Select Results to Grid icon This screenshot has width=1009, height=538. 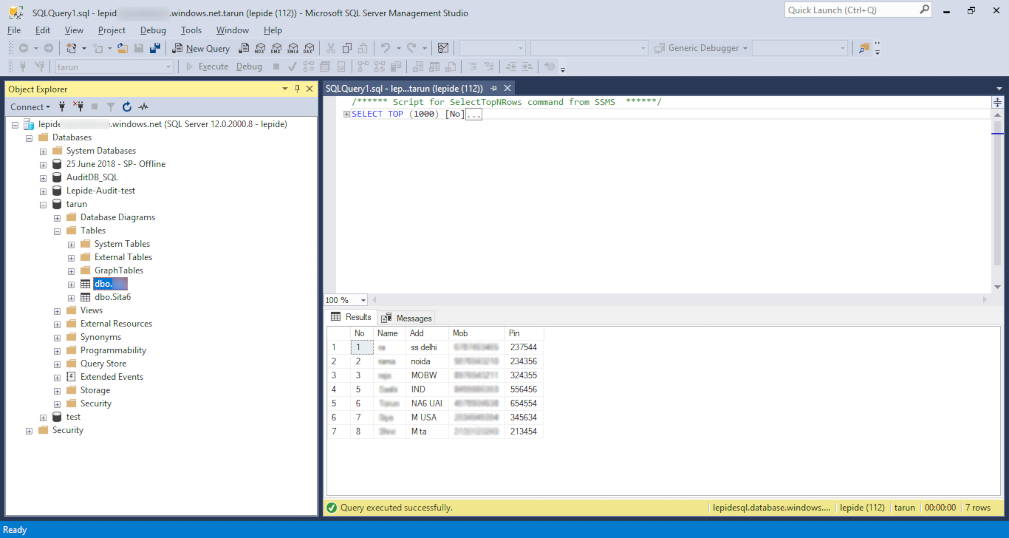(x=434, y=66)
